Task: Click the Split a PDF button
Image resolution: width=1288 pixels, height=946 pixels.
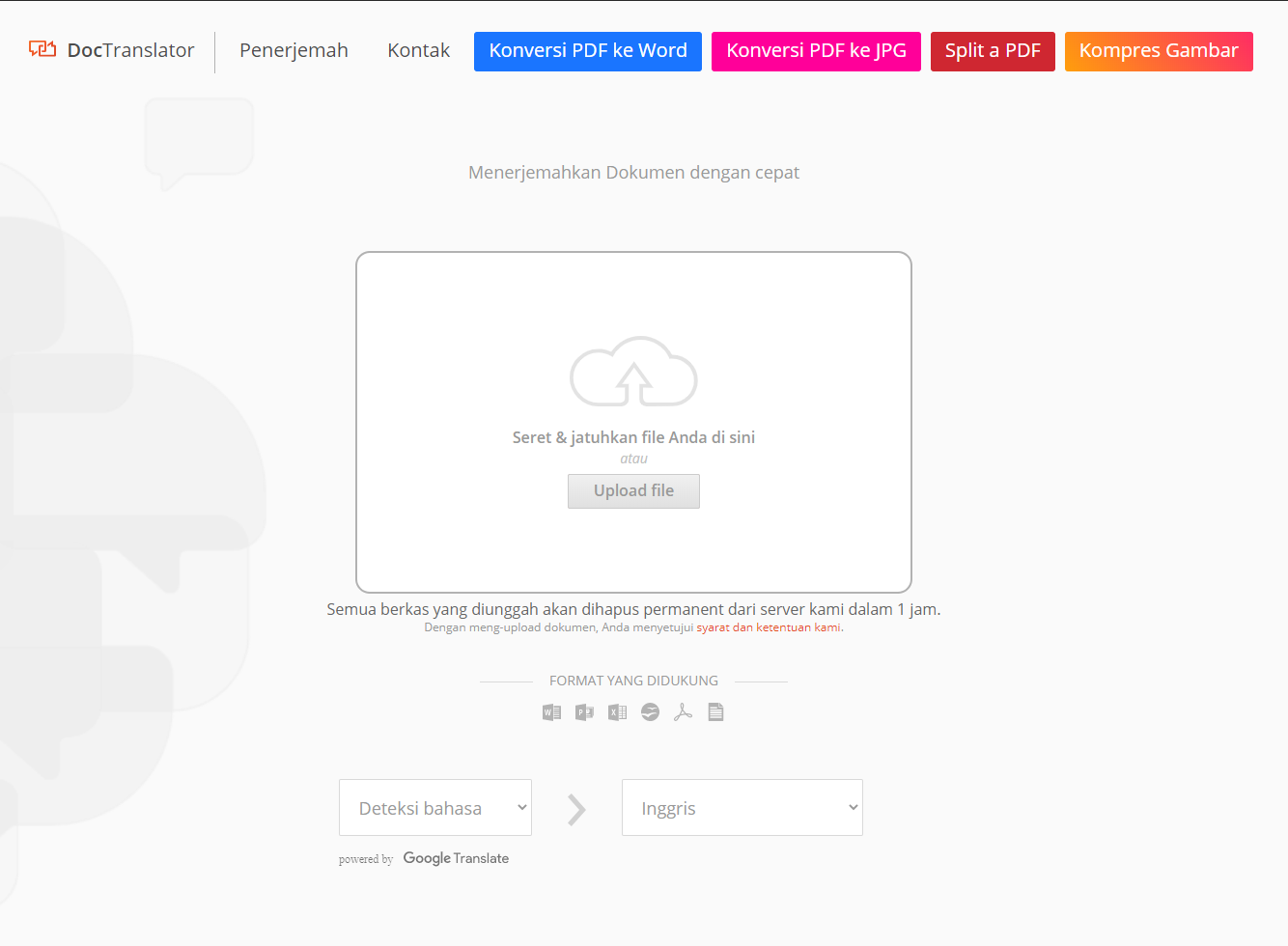Action: pyautogui.click(x=993, y=51)
